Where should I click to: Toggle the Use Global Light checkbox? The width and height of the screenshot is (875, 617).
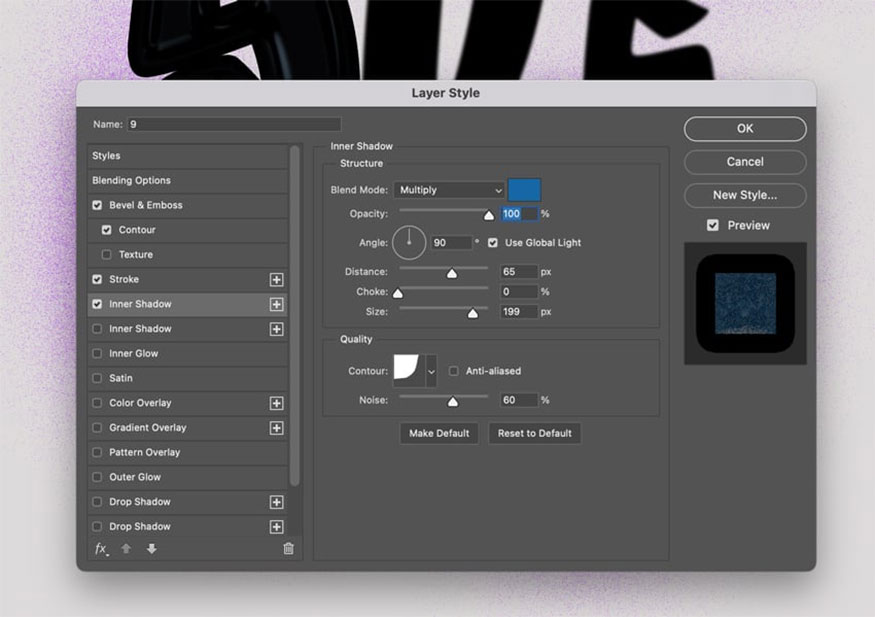(x=493, y=243)
